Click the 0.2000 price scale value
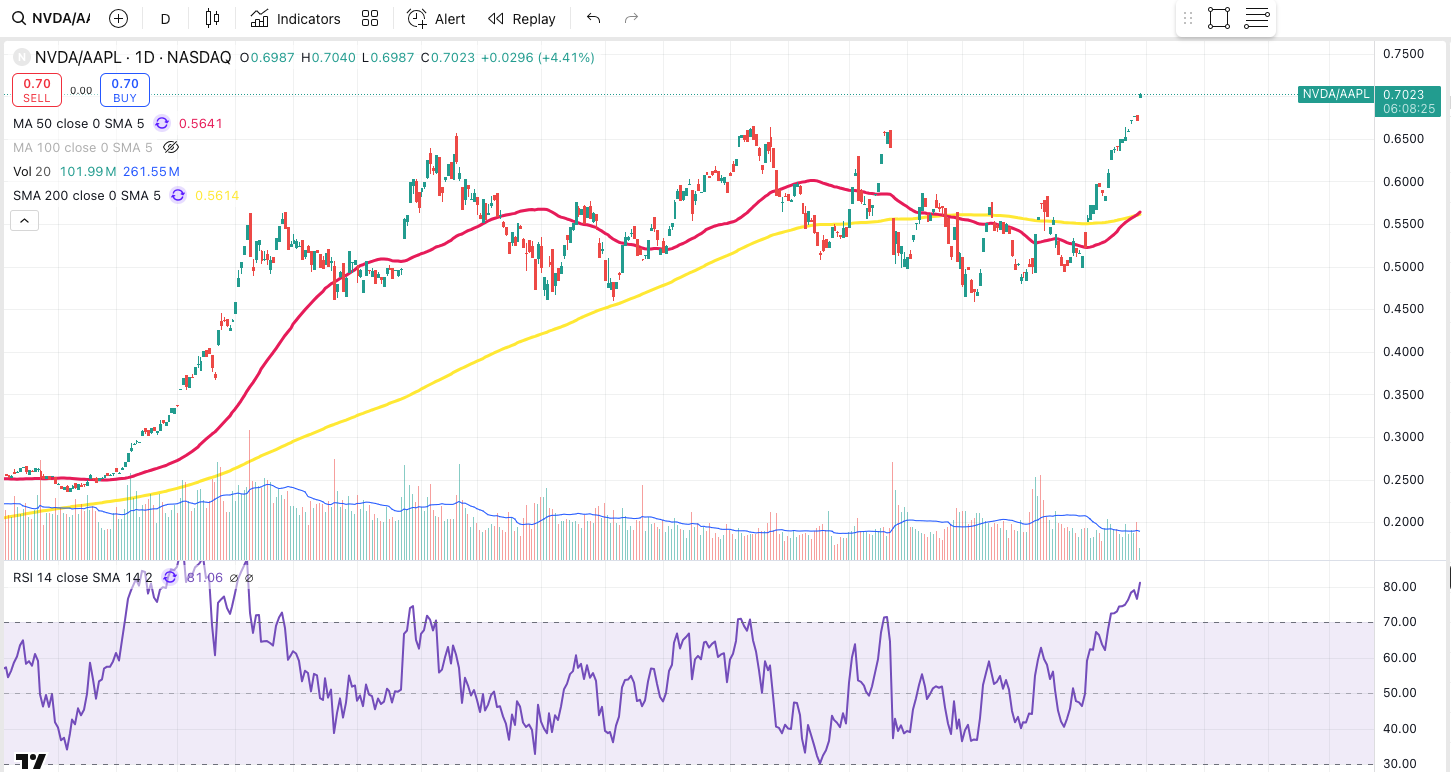 (x=1403, y=522)
